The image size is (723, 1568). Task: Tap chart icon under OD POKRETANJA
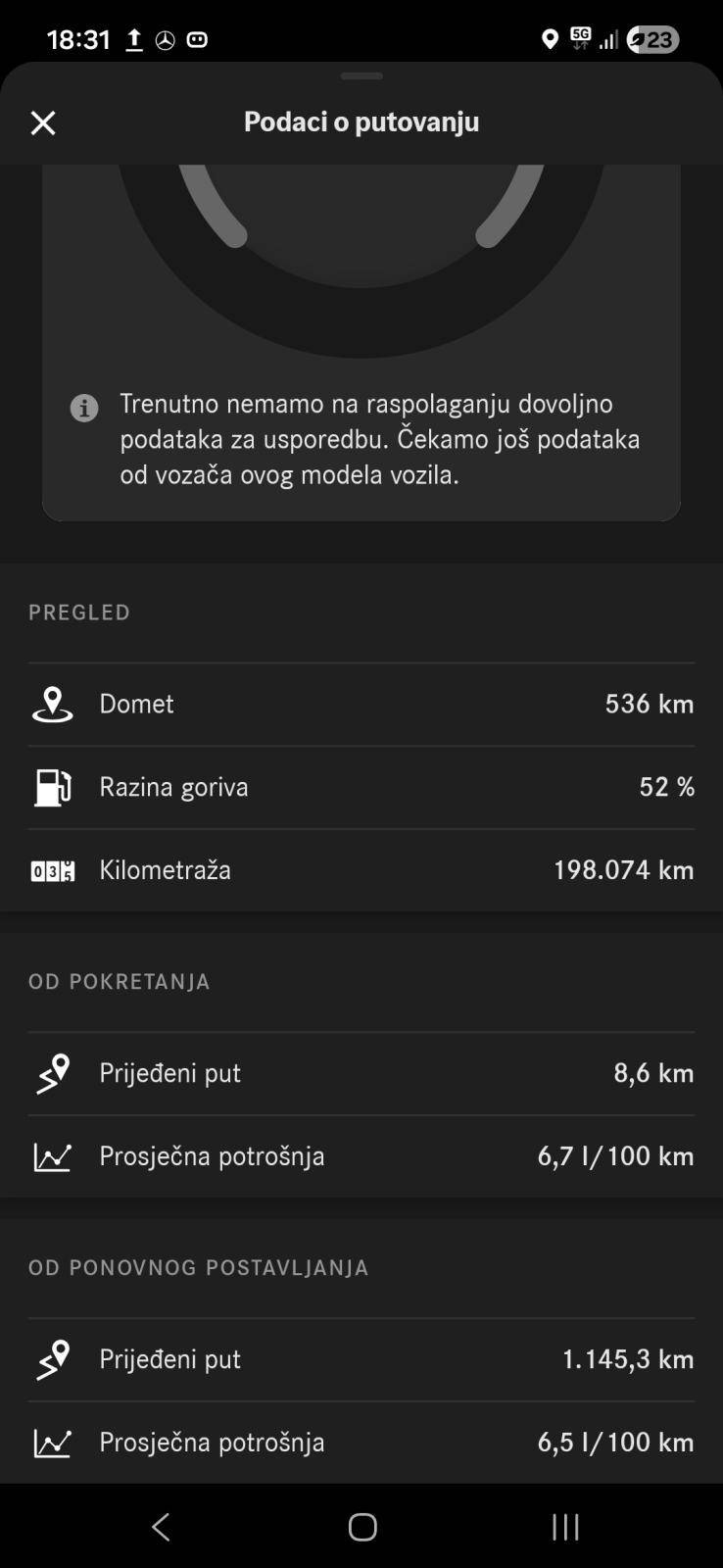point(53,1156)
